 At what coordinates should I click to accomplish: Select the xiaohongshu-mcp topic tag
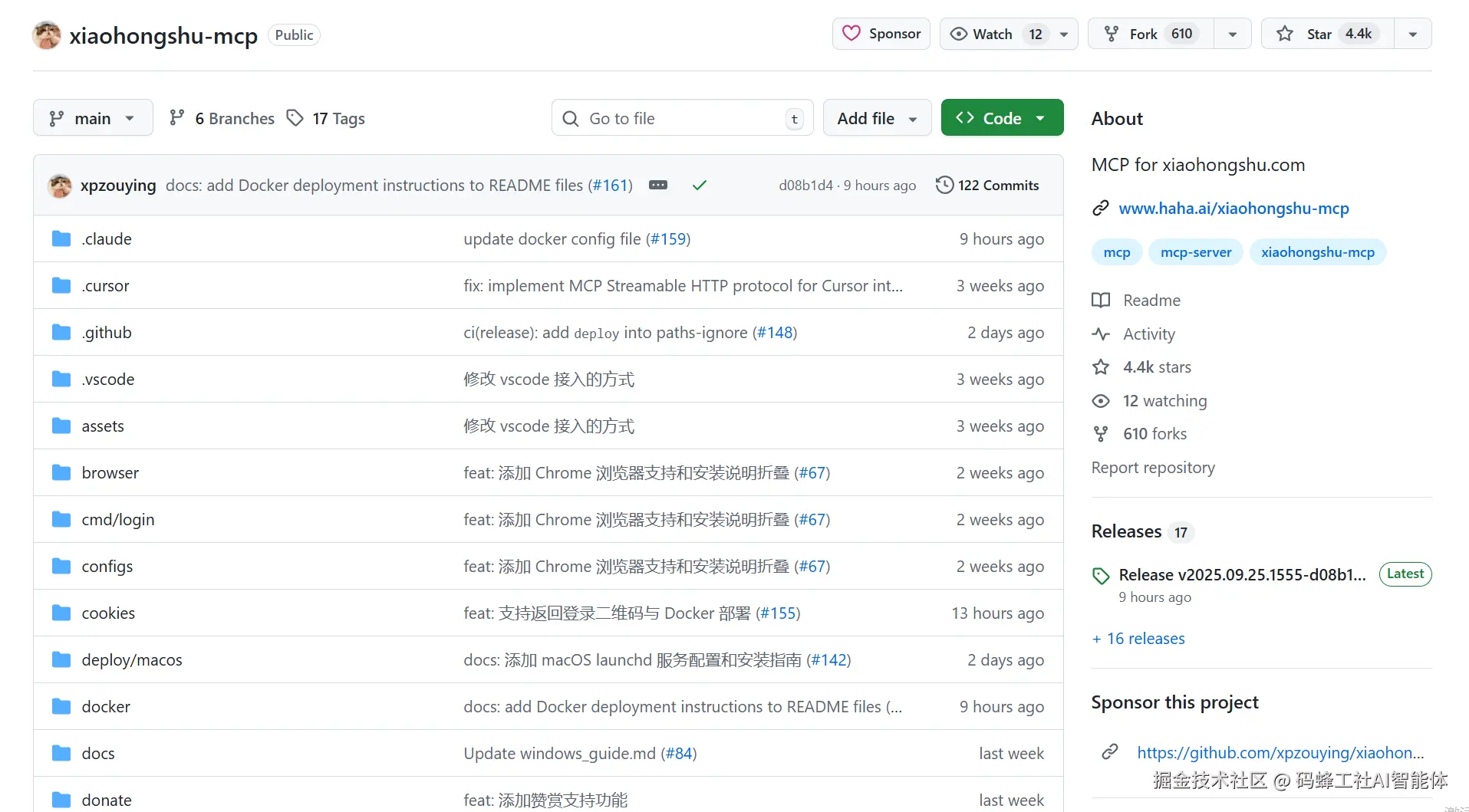click(1318, 252)
